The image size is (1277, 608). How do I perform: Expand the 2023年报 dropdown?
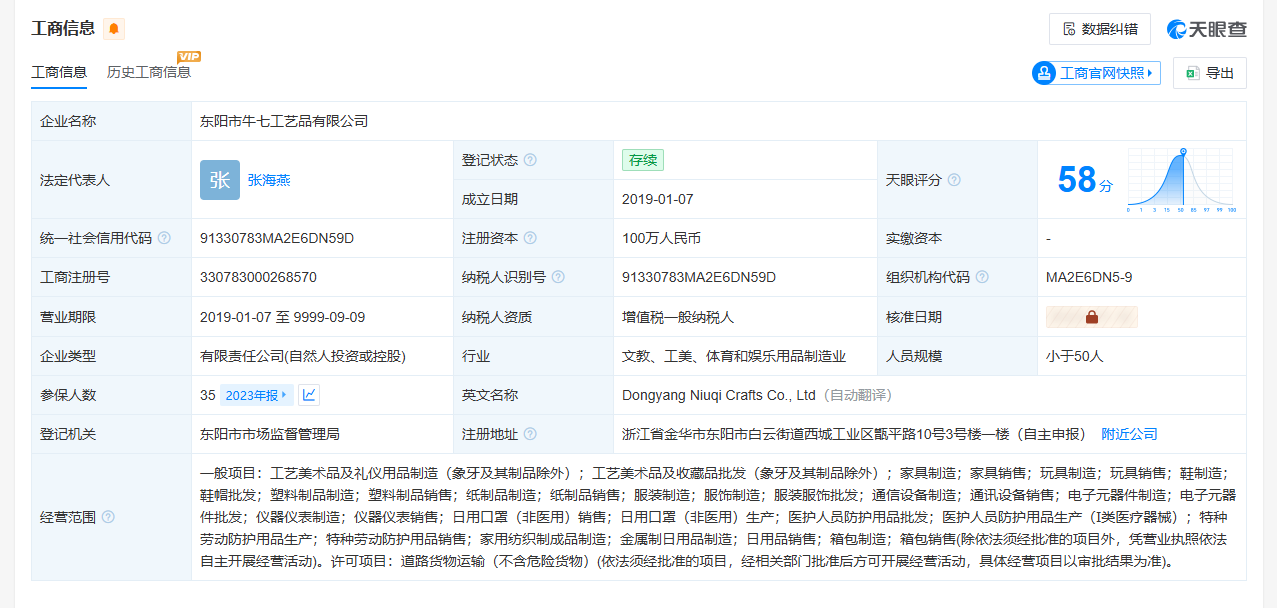click(x=256, y=395)
